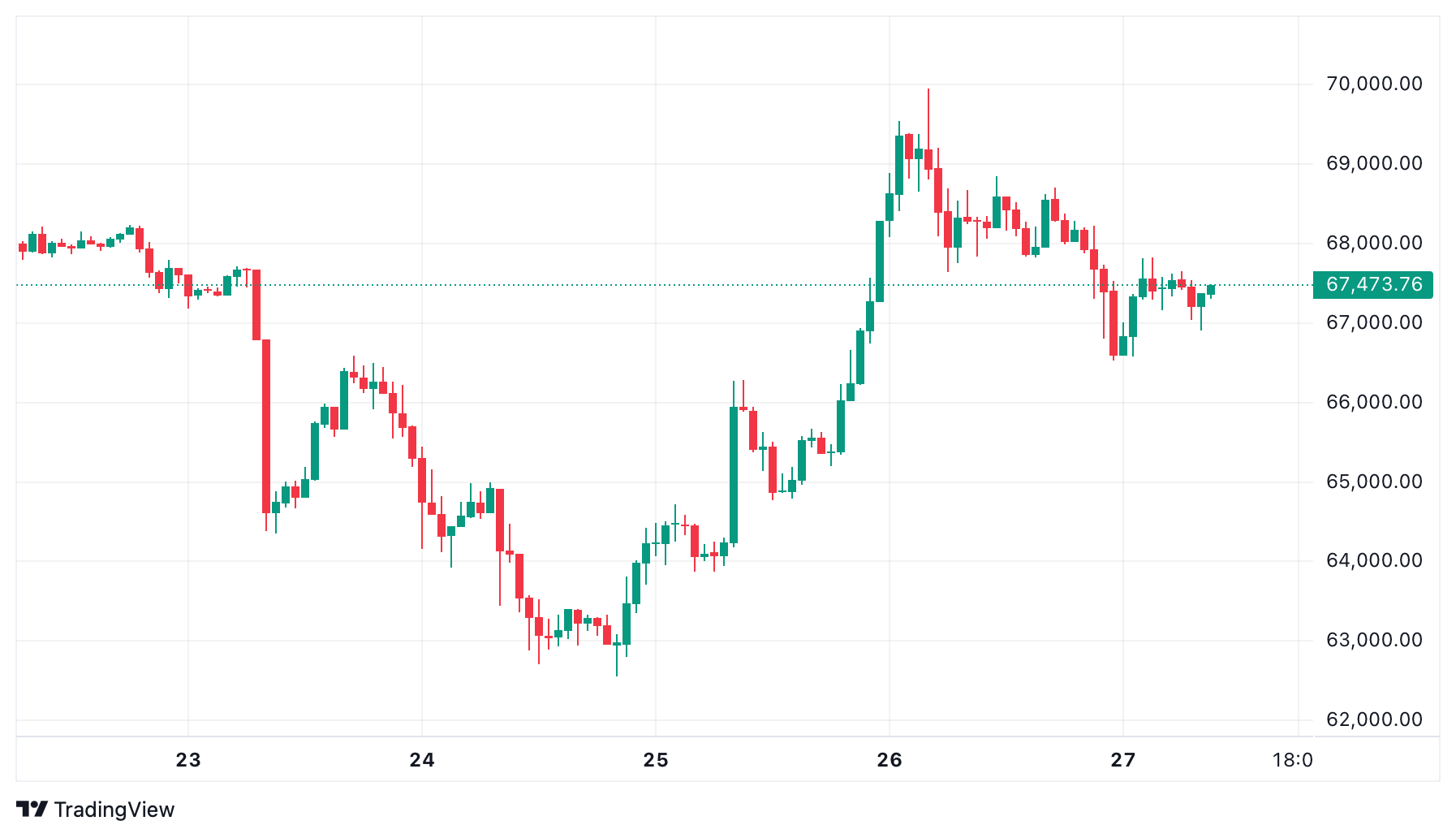Open the TradingView text link
The height and width of the screenshot is (838, 1456).
(x=114, y=810)
